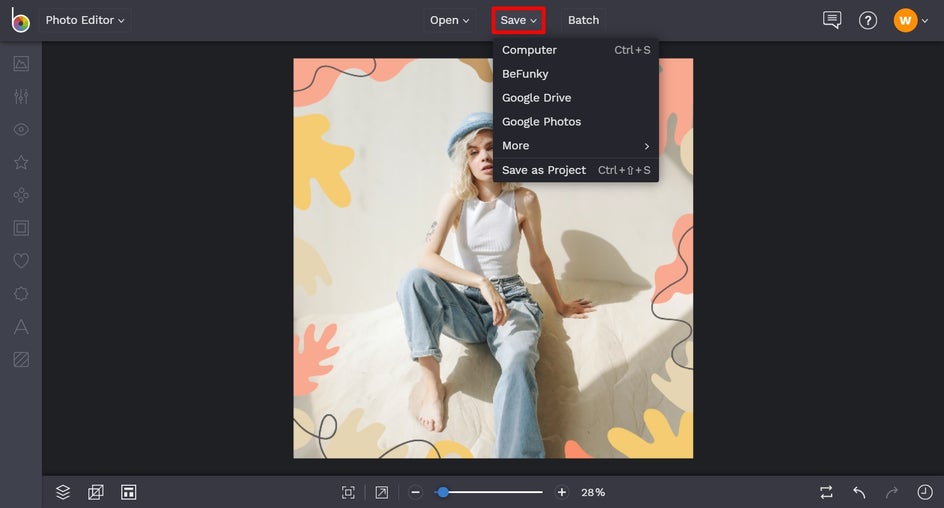Viewport: 944px width, 508px height.
Task: Open the Effects star icon
Action: 21,162
